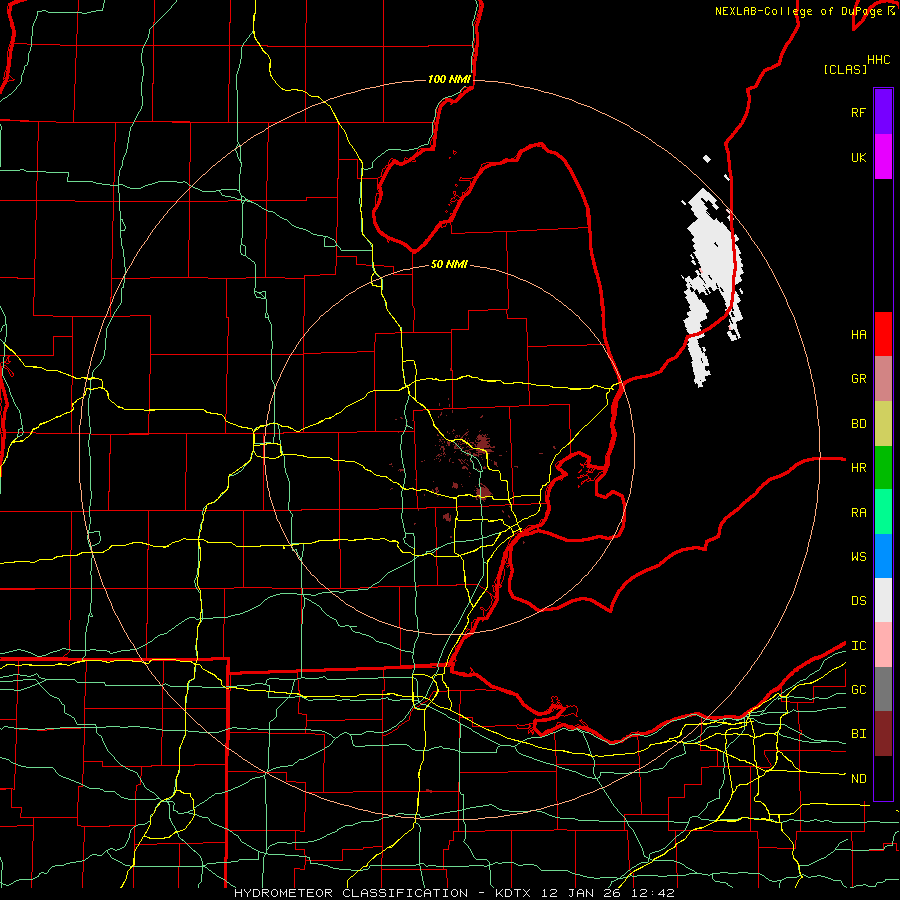Select the GC gray legend swatch
Image resolution: width=900 pixels, height=900 pixels.
click(883, 689)
